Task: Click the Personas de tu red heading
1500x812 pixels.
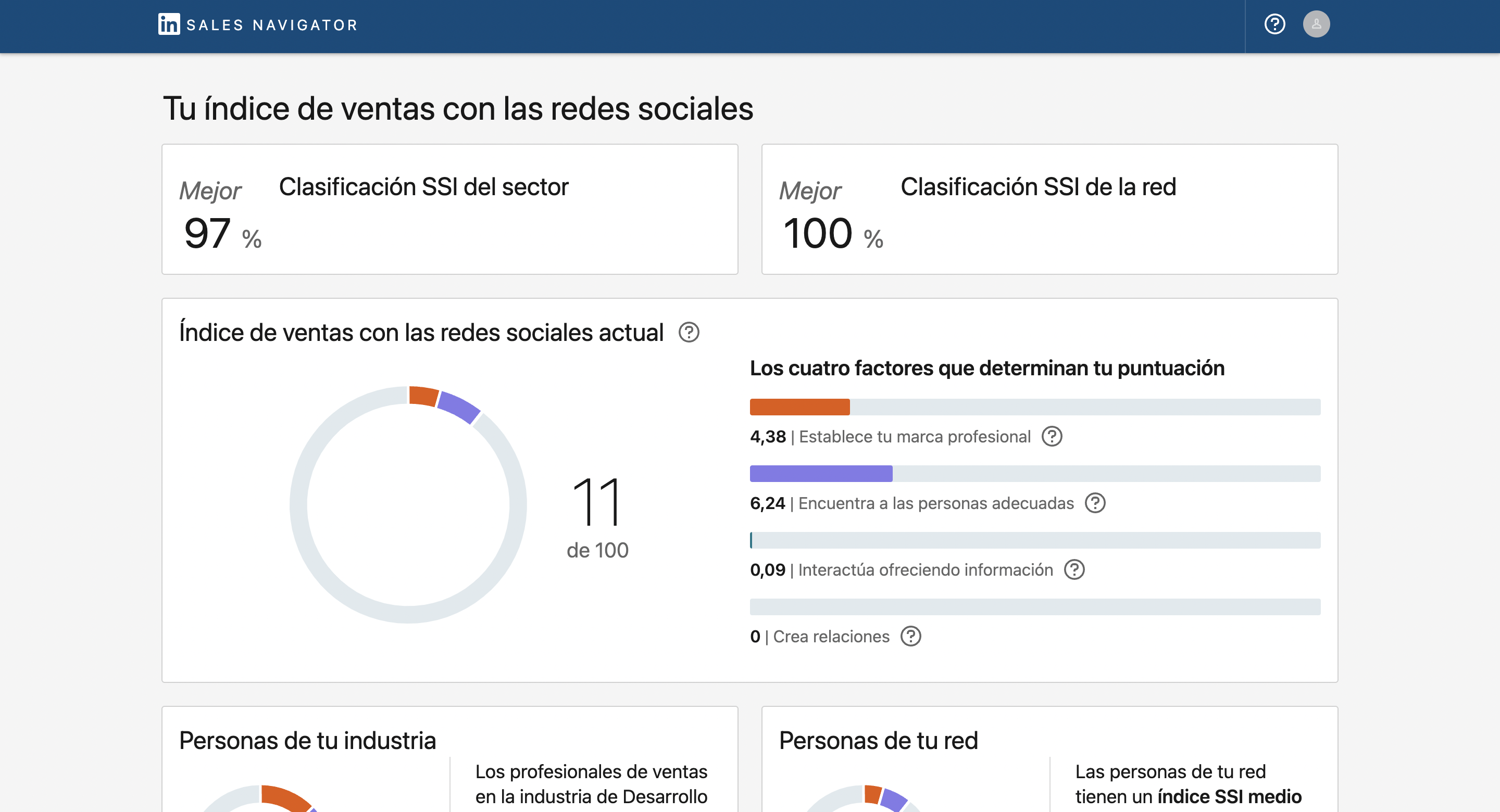Action: [879, 741]
